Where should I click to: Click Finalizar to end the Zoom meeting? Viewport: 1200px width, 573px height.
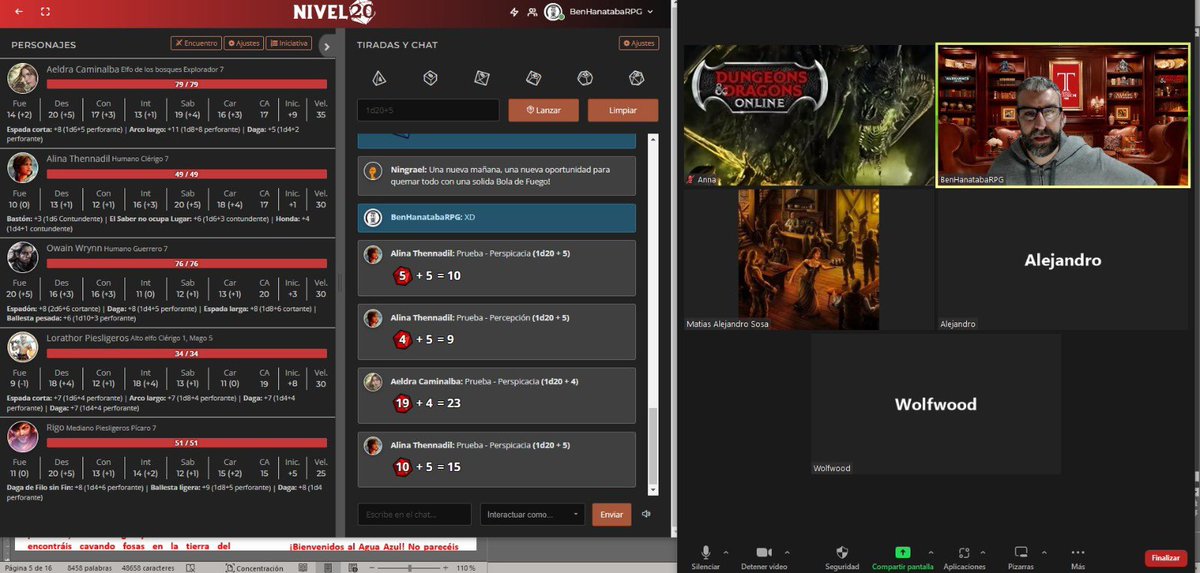point(1166,558)
